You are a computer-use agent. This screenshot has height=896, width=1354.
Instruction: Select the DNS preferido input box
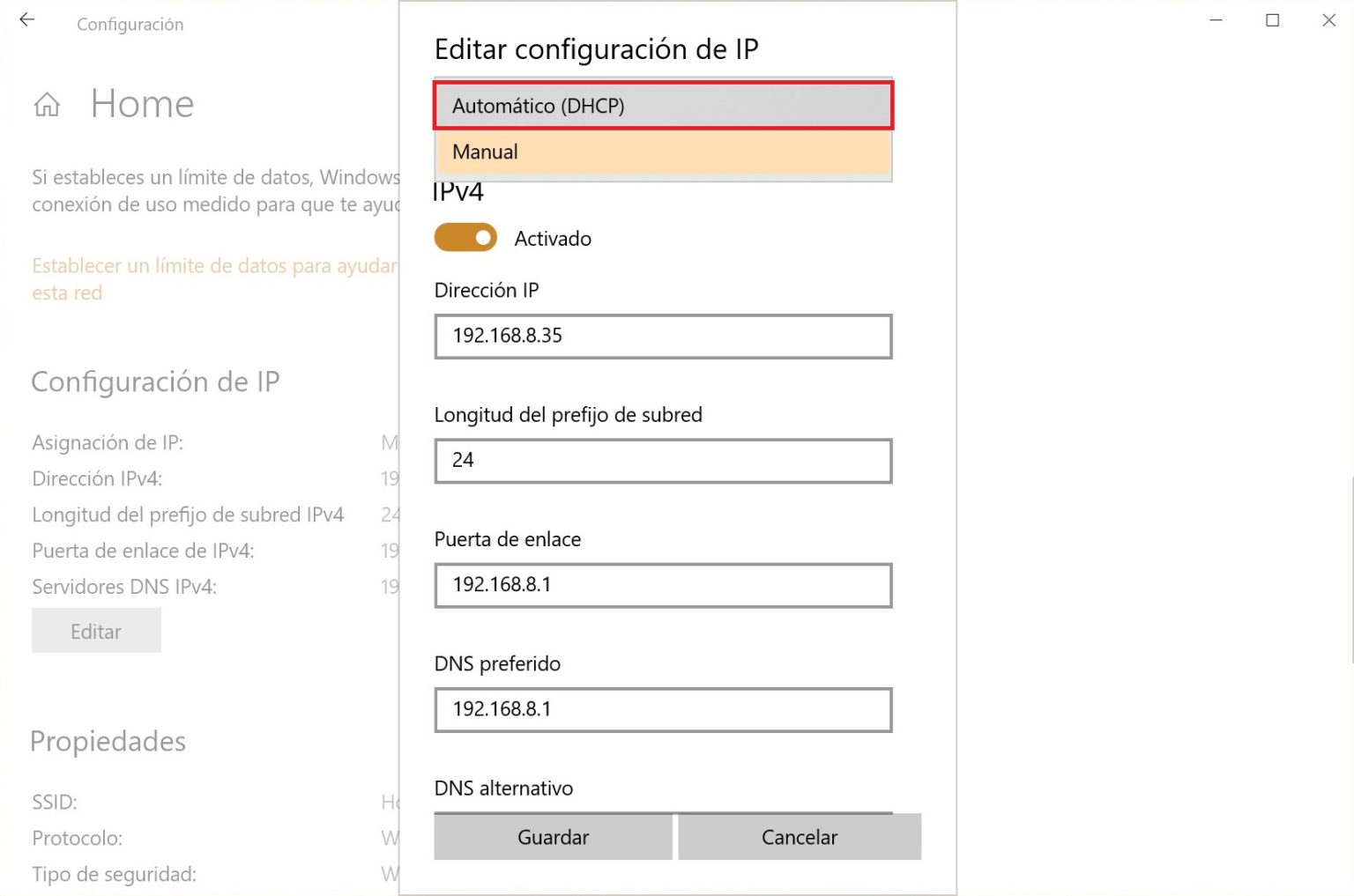[661, 710]
